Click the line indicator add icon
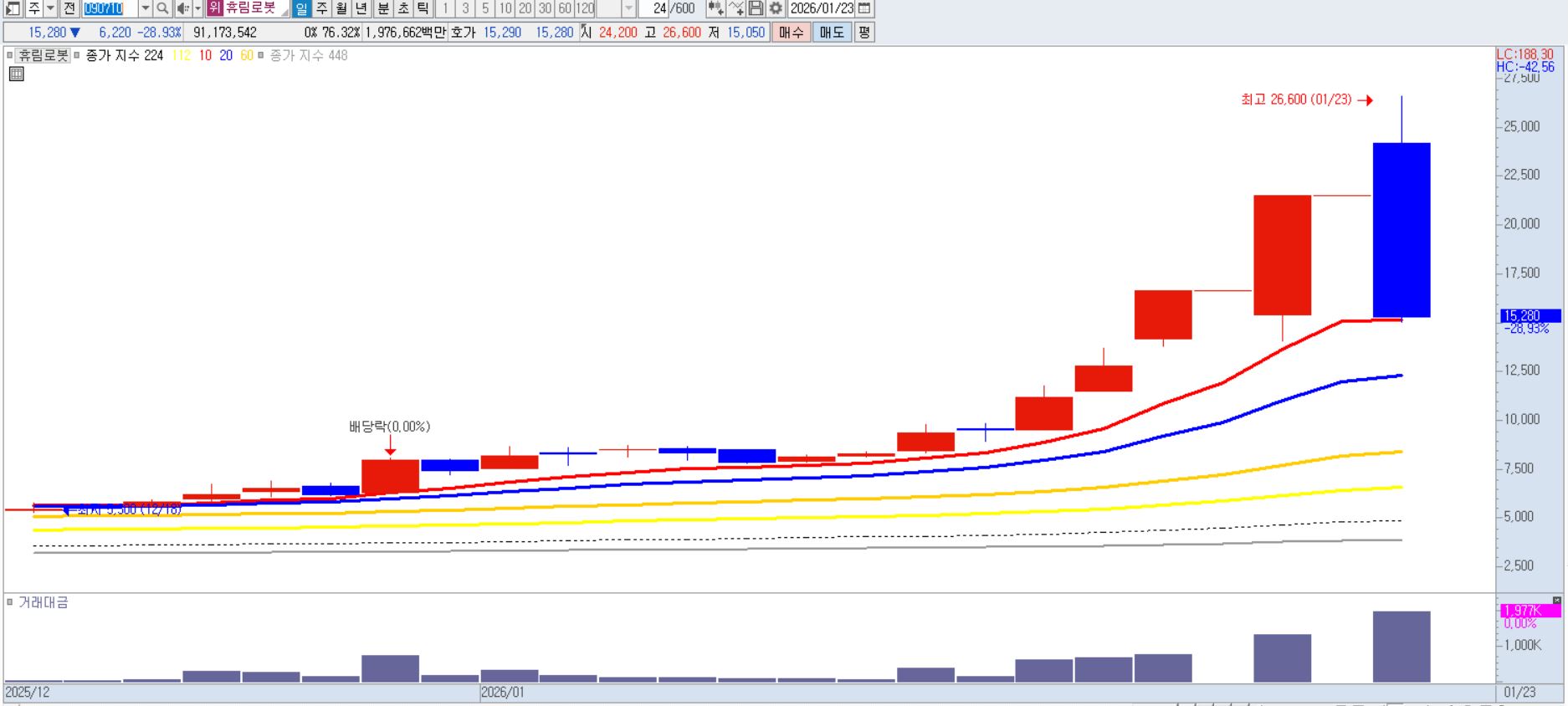 point(735,8)
